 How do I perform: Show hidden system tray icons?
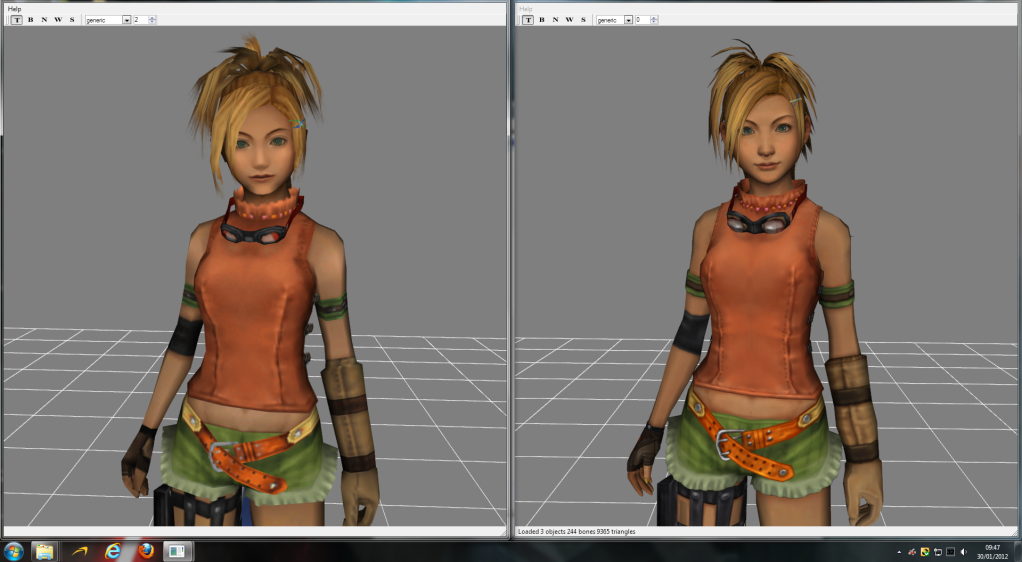899,552
